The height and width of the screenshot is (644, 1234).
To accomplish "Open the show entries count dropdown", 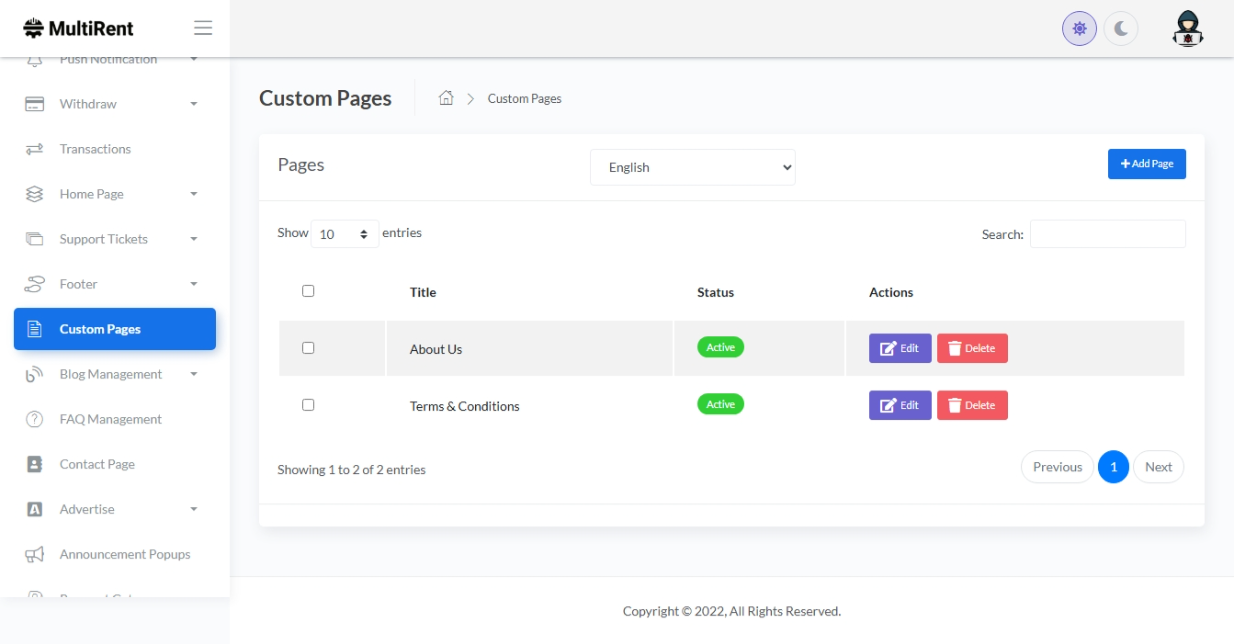I will tap(344, 234).
